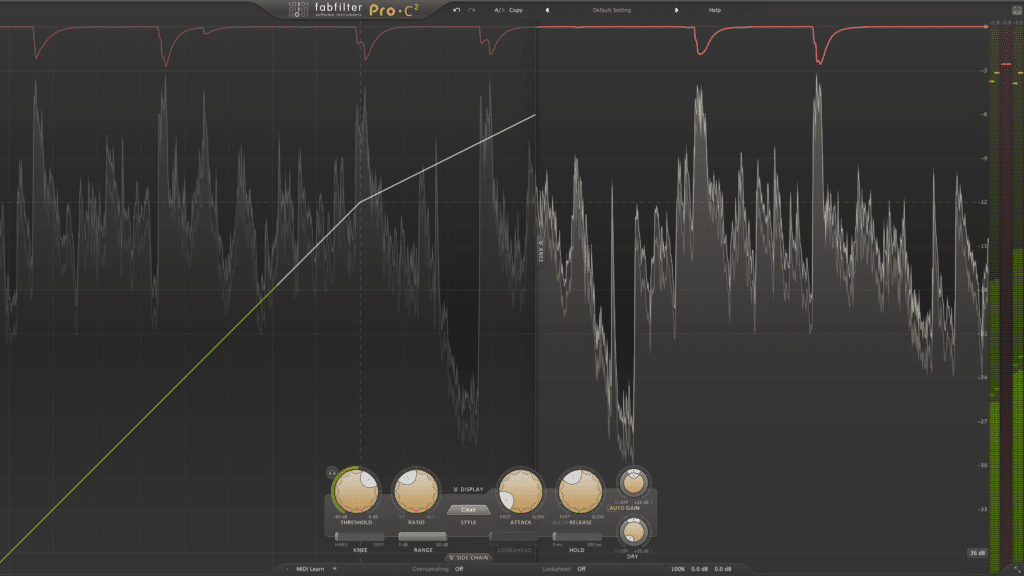Click the Knee slider
Image resolution: width=1024 pixels, height=576 pixels.
pyautogui.click(x=360, y=537)
